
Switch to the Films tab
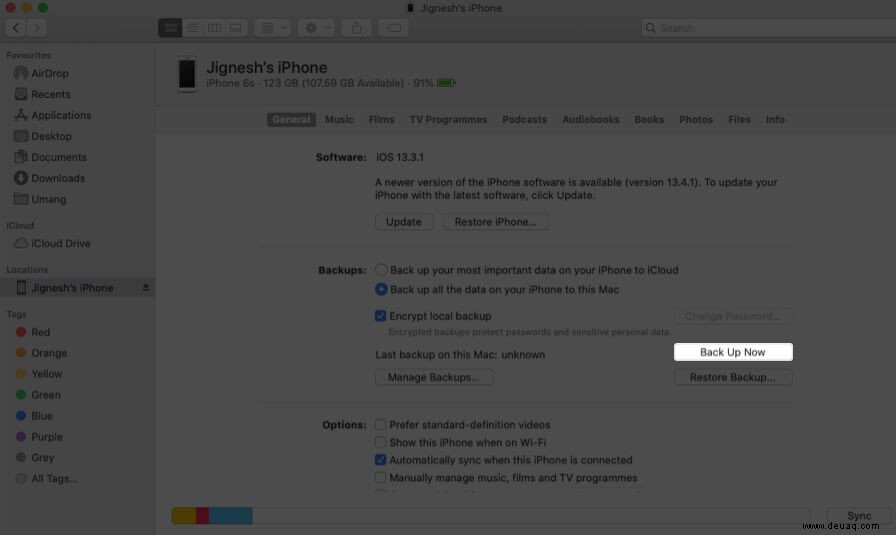coord(381,119)
